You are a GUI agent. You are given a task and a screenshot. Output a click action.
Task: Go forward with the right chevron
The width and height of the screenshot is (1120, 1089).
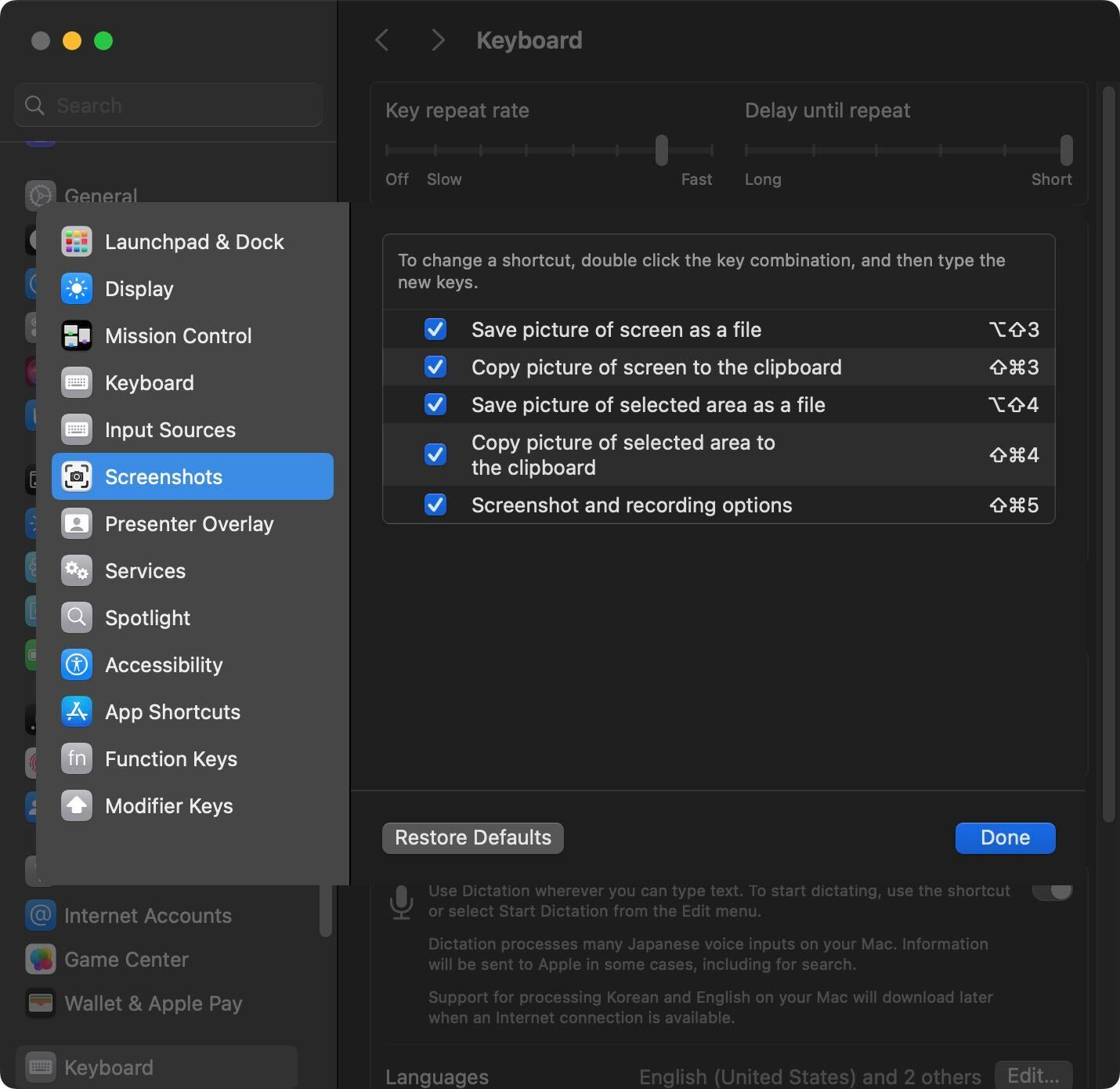pyautogui.click(x=438, y=40)
